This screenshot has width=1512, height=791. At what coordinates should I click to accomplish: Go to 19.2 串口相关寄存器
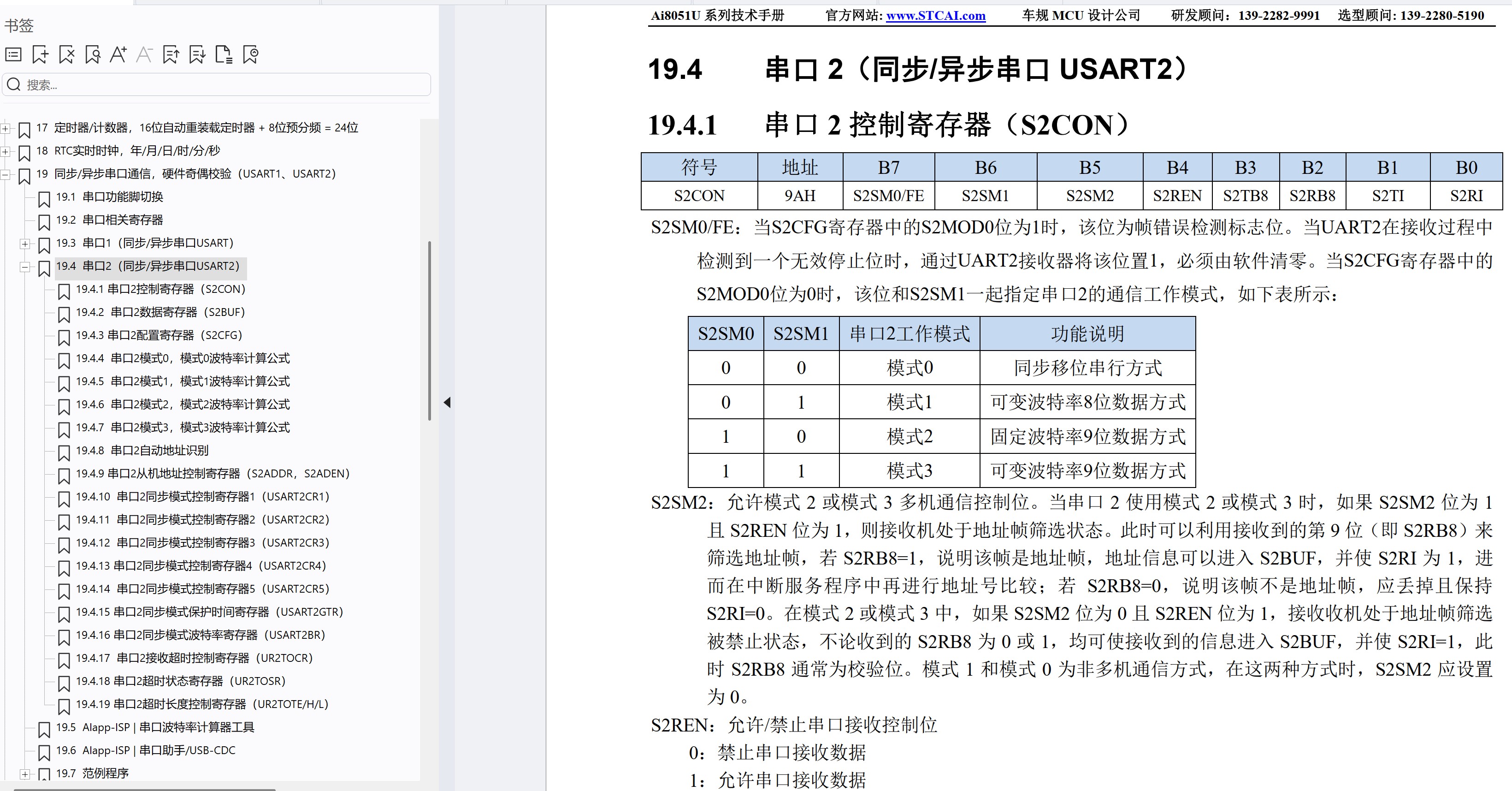(x=110, y=220)
